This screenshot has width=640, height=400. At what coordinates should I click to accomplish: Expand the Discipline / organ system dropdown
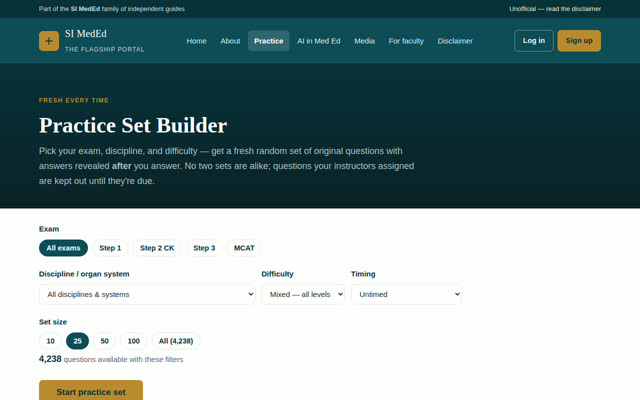tap(147, 294)
